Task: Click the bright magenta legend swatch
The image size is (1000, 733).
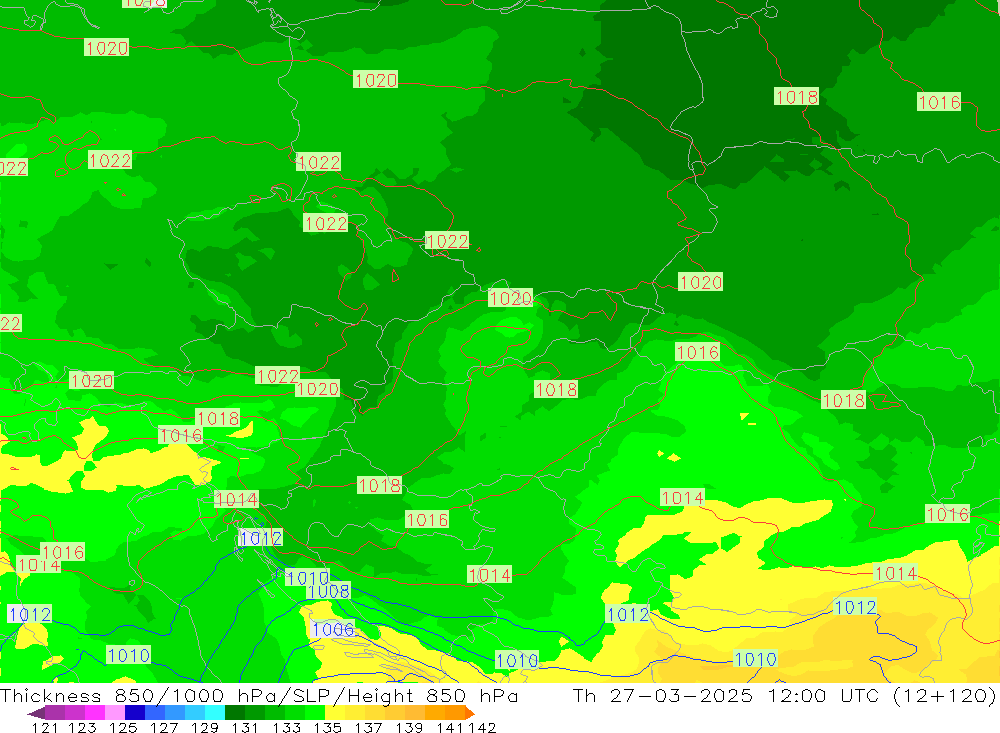Action: point(94,713)
